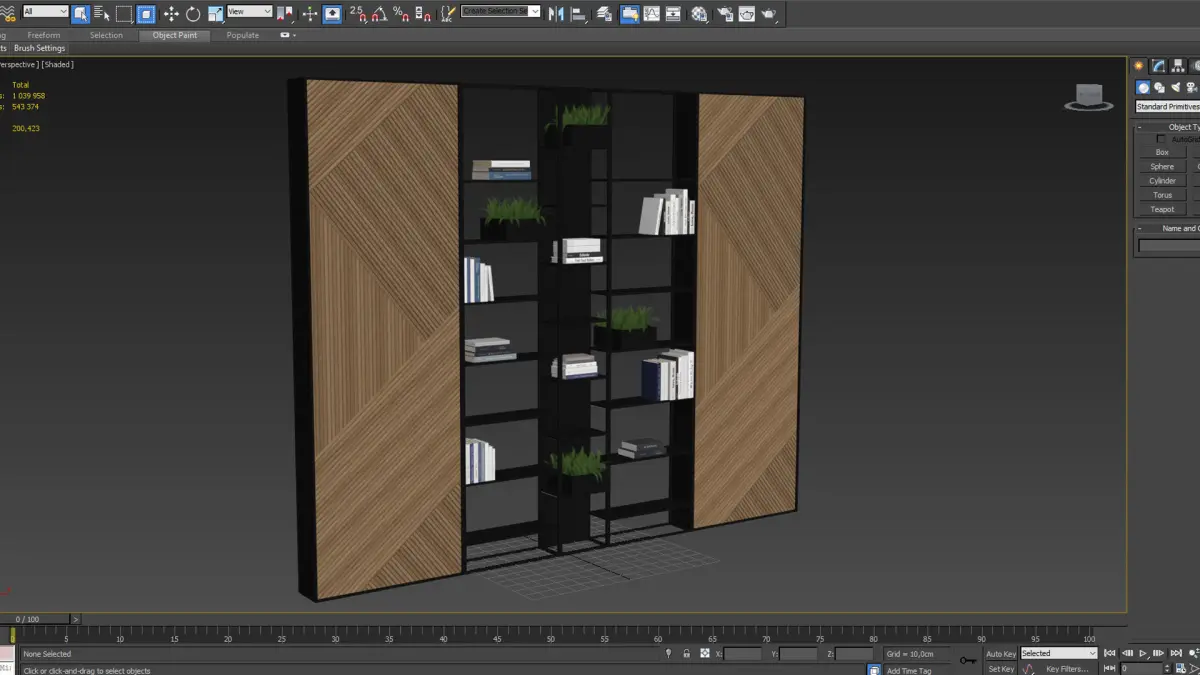Open the Standard Primitives dropdown
This screenshot has width=1200, height=675.
click(x=1167, y=107)
